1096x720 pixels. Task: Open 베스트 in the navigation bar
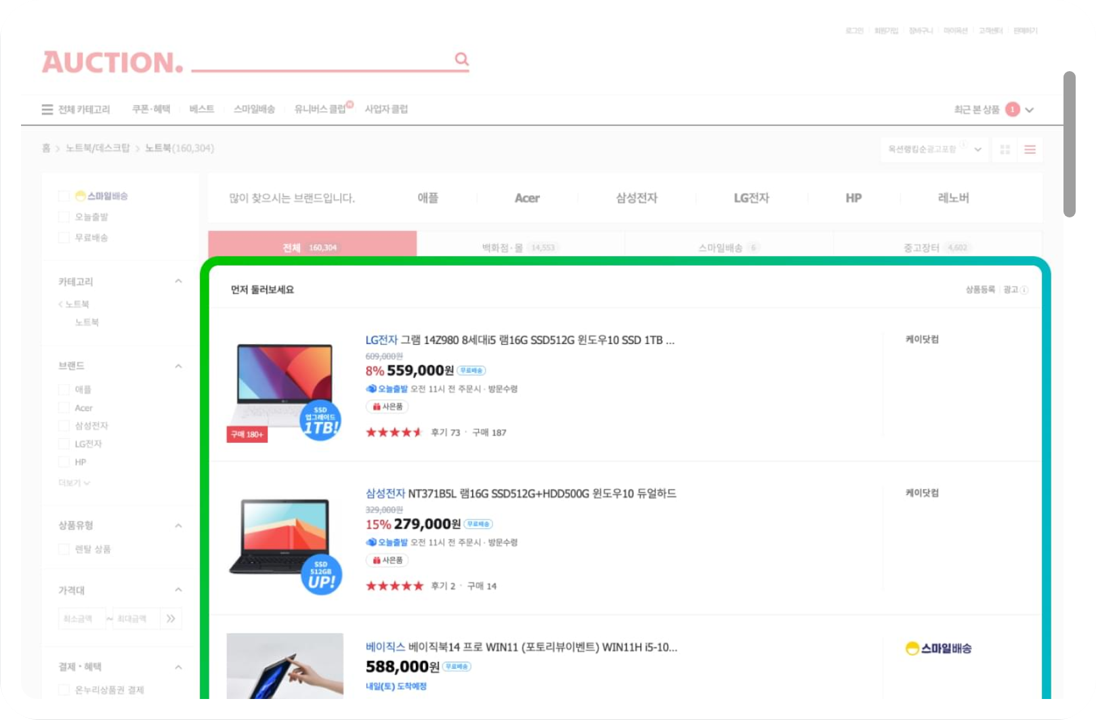(x=202, y=109)
